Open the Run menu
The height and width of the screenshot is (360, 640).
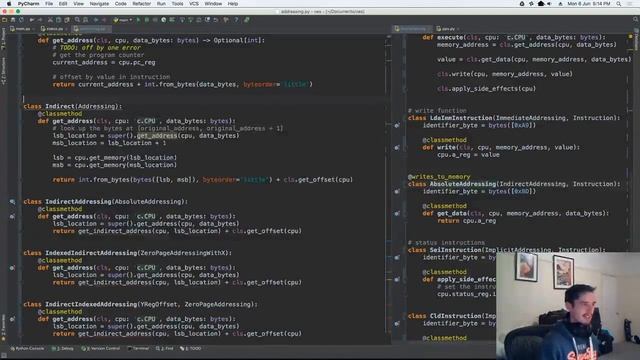click(161, 4)
